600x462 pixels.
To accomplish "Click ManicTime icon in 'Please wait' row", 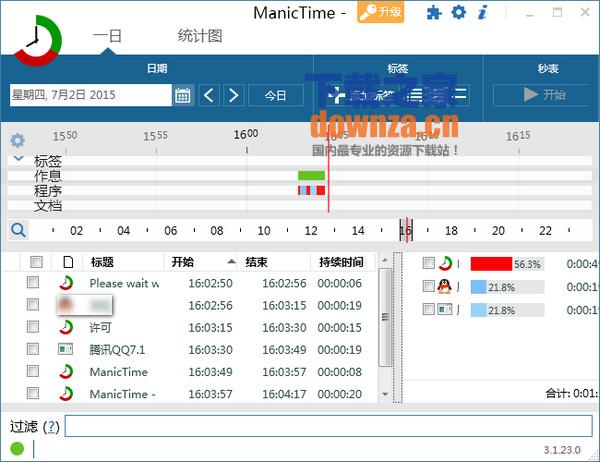I will click(66, 283).
